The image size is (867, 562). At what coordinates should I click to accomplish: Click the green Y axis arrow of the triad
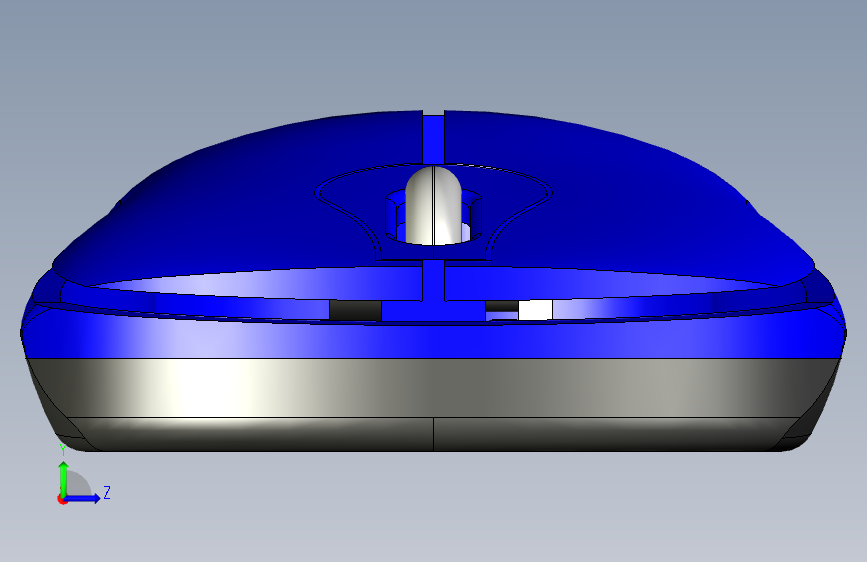point(64,478)
